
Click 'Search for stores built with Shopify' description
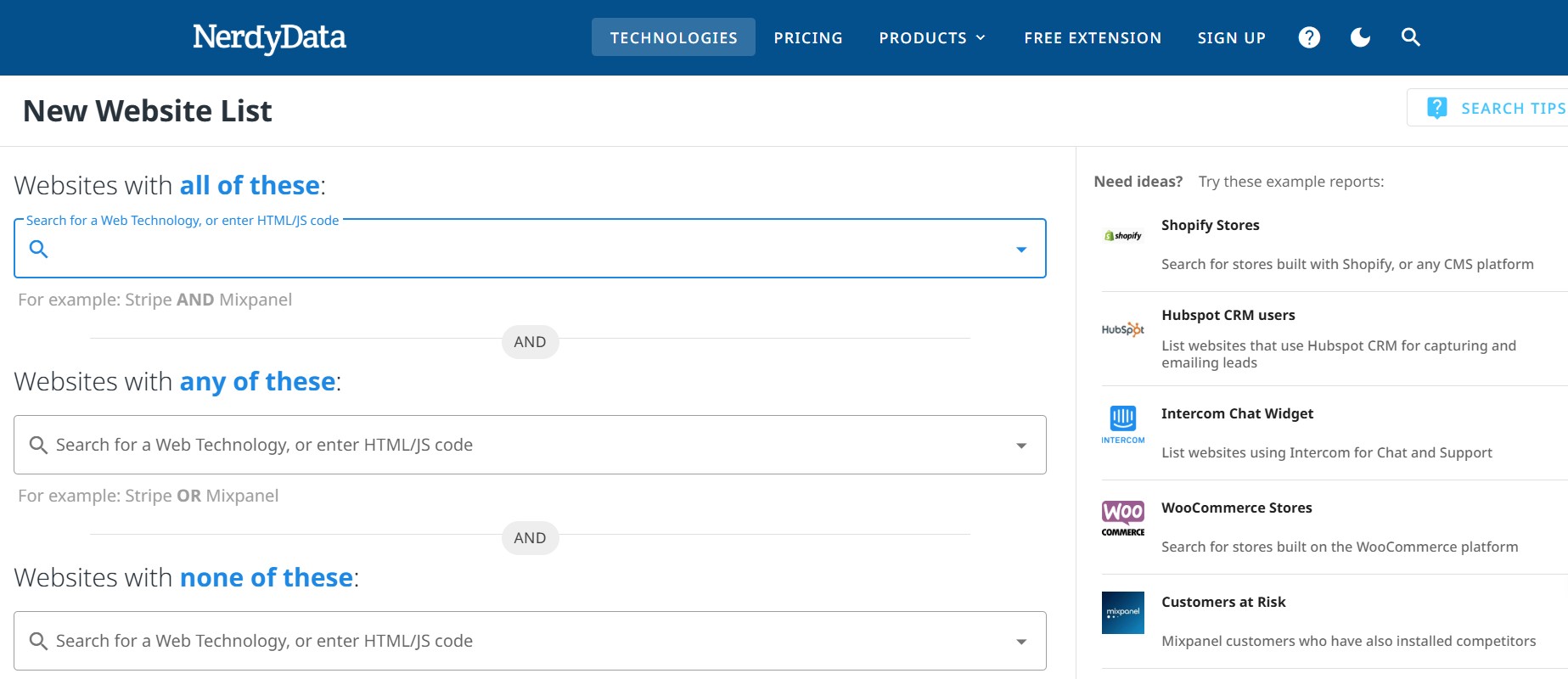pyautogui.click(x=1347, y=264)
